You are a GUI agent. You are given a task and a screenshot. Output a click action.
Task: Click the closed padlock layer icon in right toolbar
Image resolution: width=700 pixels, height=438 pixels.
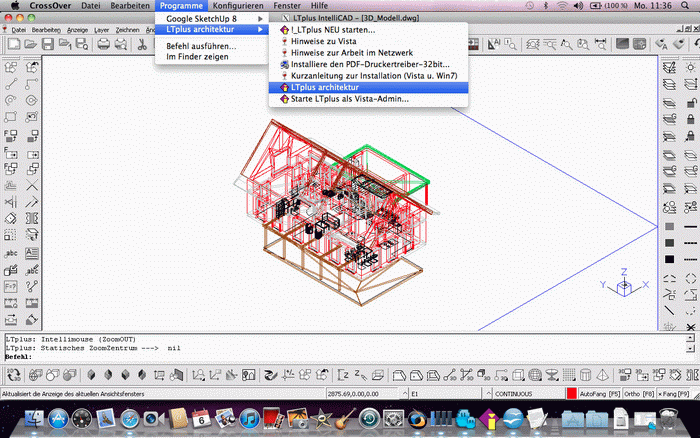click(691, 119)
